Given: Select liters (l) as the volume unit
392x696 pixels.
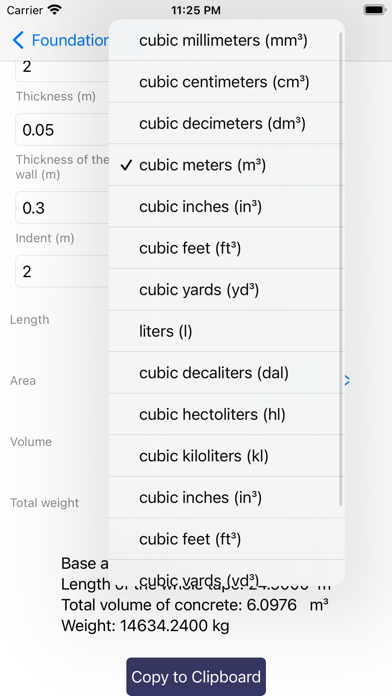Looking at the screenshot, I should [226, 331].
